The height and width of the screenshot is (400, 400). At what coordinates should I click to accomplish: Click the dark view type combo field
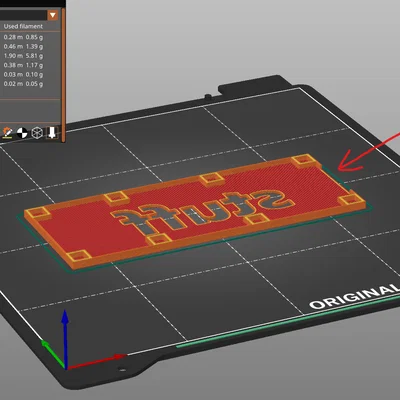coord(23,15)
